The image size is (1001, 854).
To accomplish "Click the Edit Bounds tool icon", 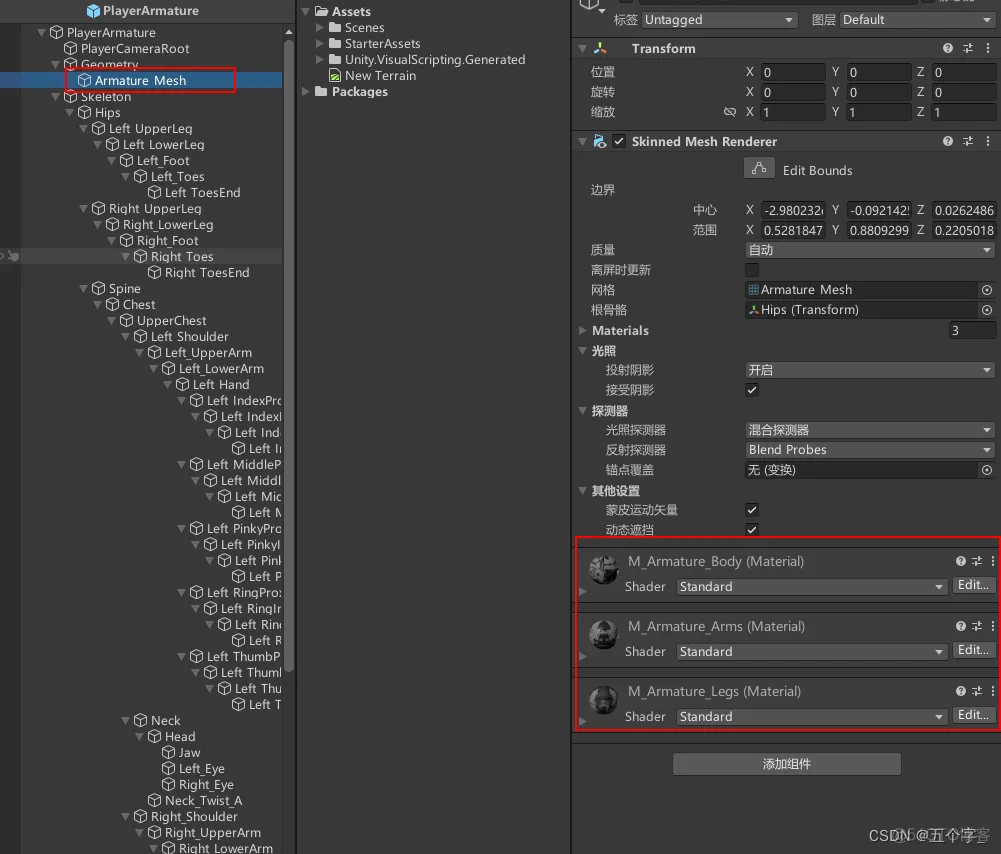I will coord(759,169).
